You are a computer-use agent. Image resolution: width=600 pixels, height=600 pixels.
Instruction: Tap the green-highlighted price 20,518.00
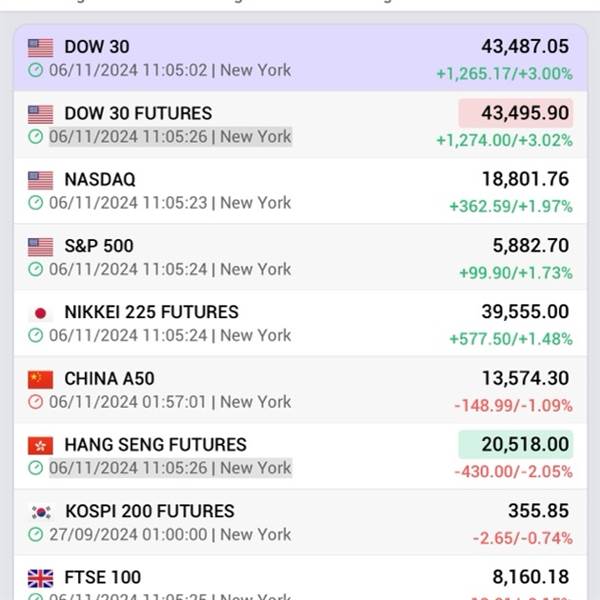click(516, 445)
